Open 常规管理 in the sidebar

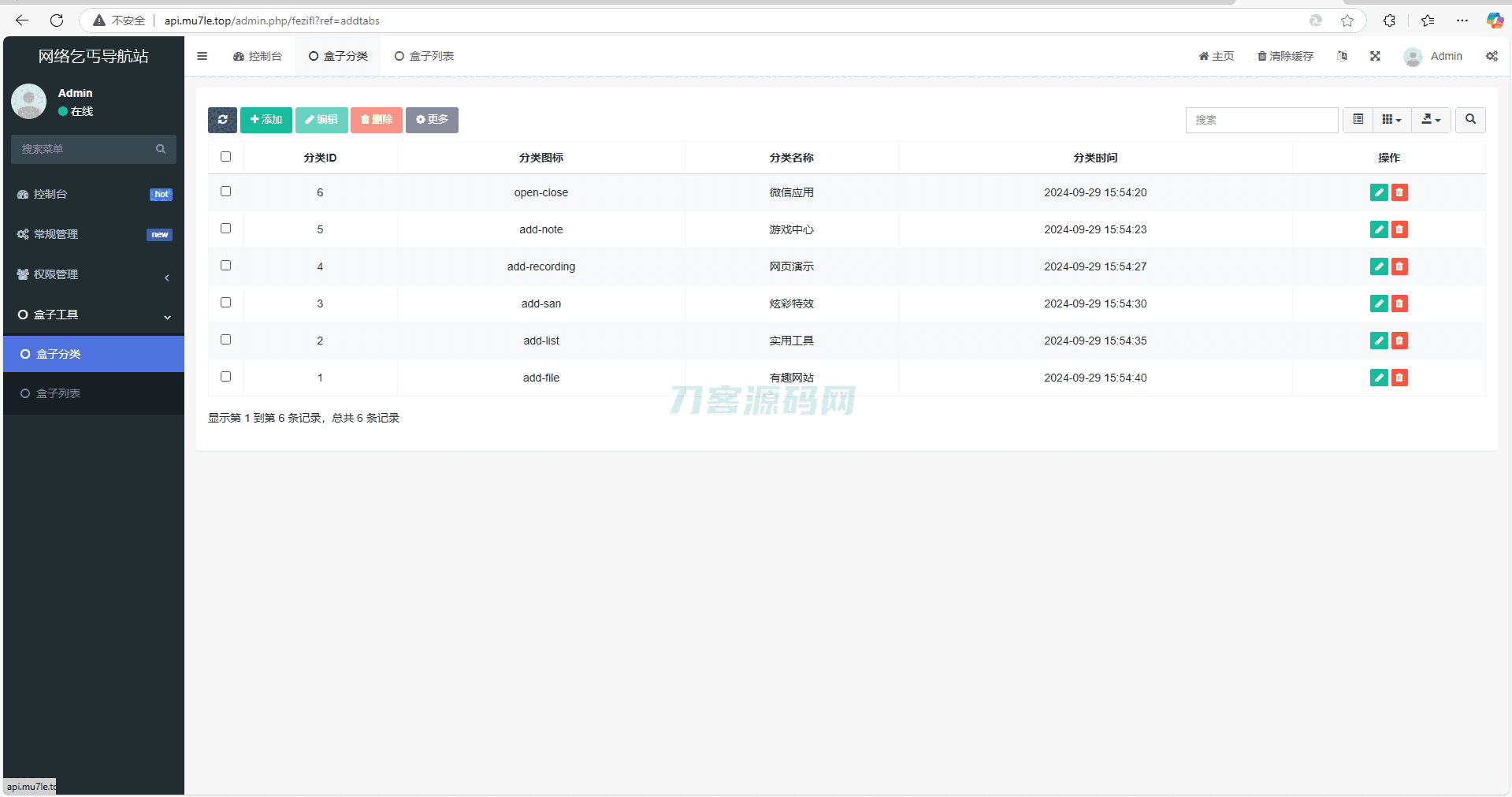tap(94, 234)
